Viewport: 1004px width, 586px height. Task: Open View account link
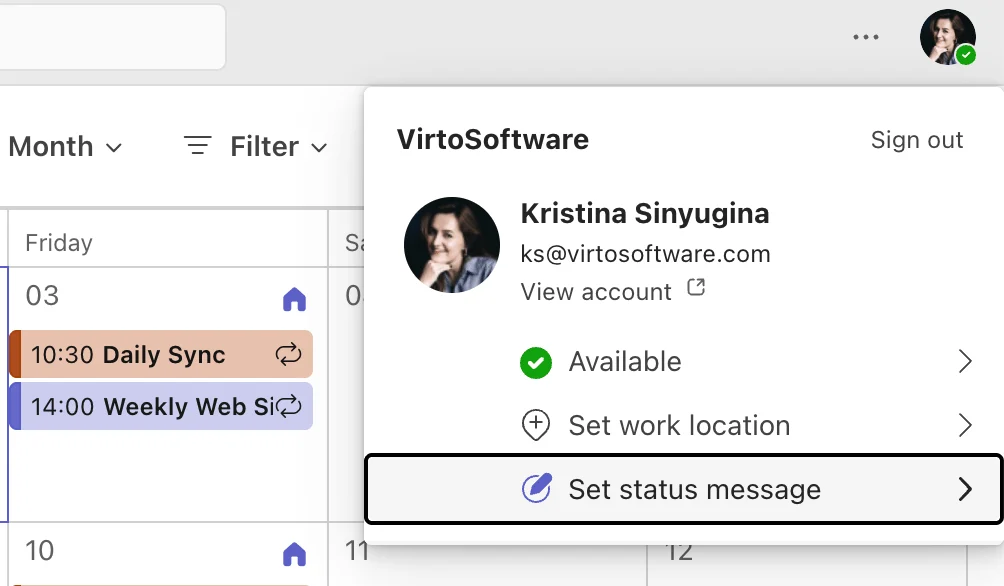click(596, 292)
